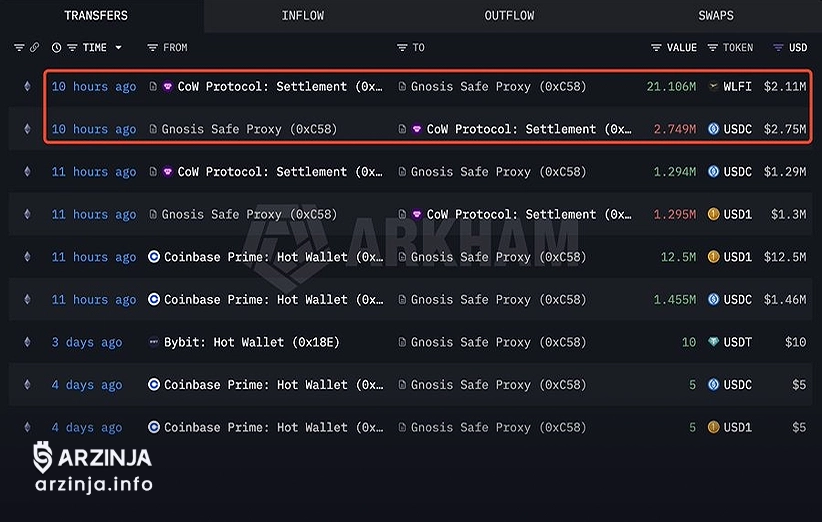
Task: Open the TO column filter
Action: [402, 47]
